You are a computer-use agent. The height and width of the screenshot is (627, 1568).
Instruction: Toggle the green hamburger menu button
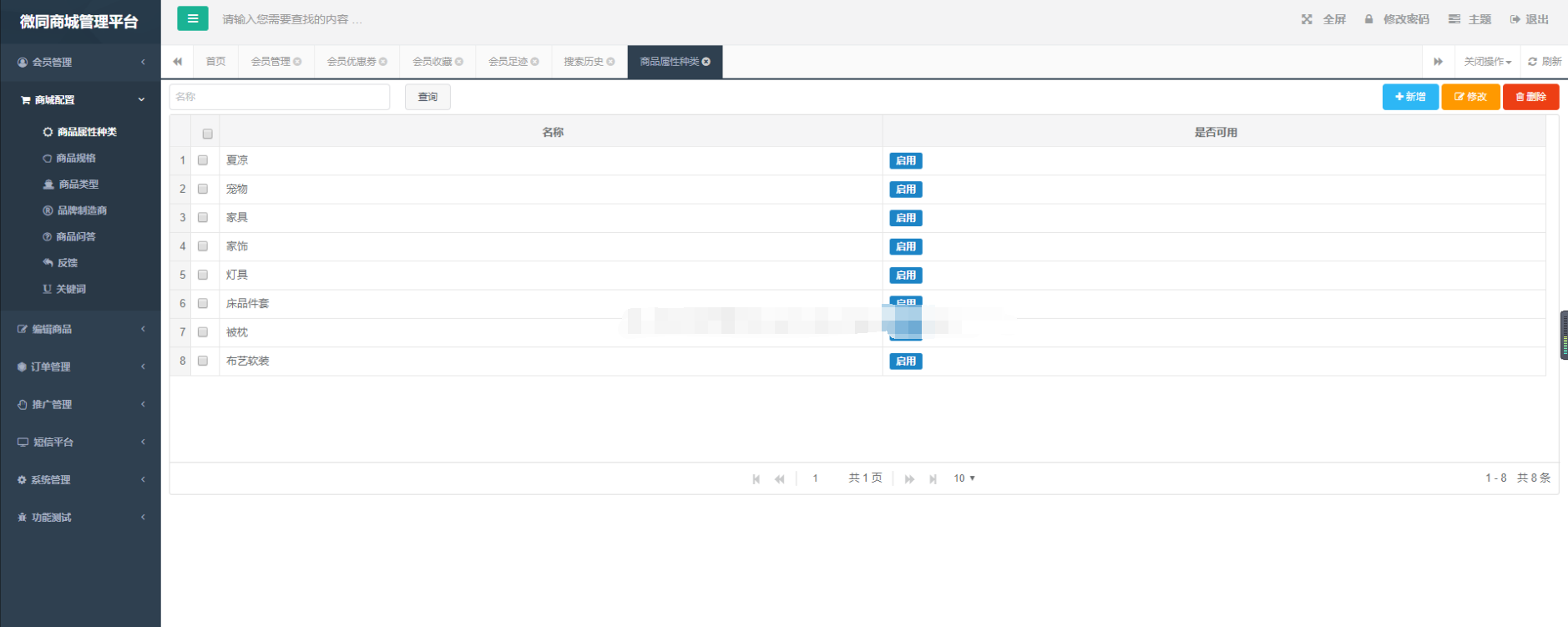tap(193, 18)
